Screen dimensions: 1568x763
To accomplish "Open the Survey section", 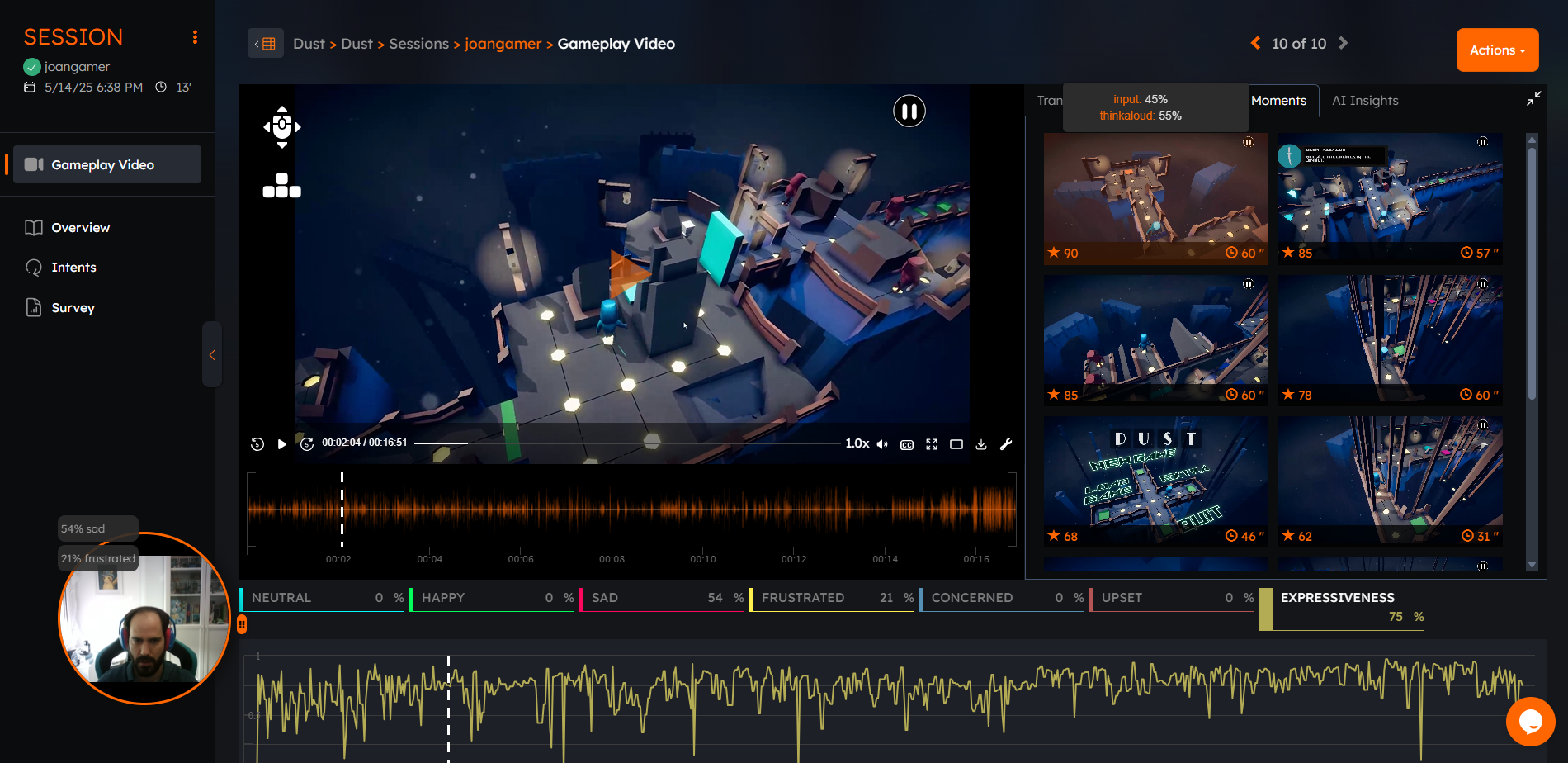I will (x=73, y=308).
